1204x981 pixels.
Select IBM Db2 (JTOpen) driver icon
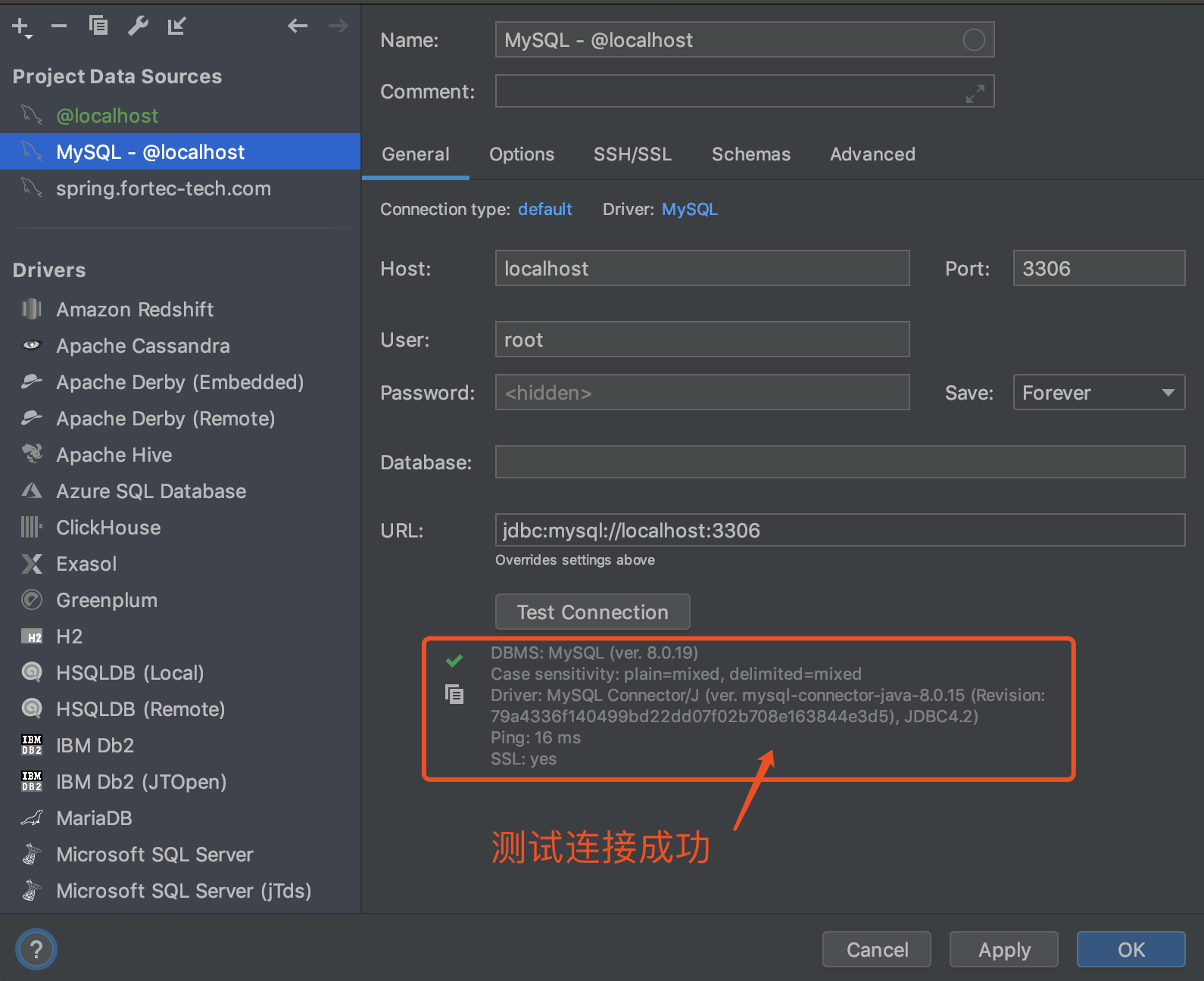pos(32,781)
